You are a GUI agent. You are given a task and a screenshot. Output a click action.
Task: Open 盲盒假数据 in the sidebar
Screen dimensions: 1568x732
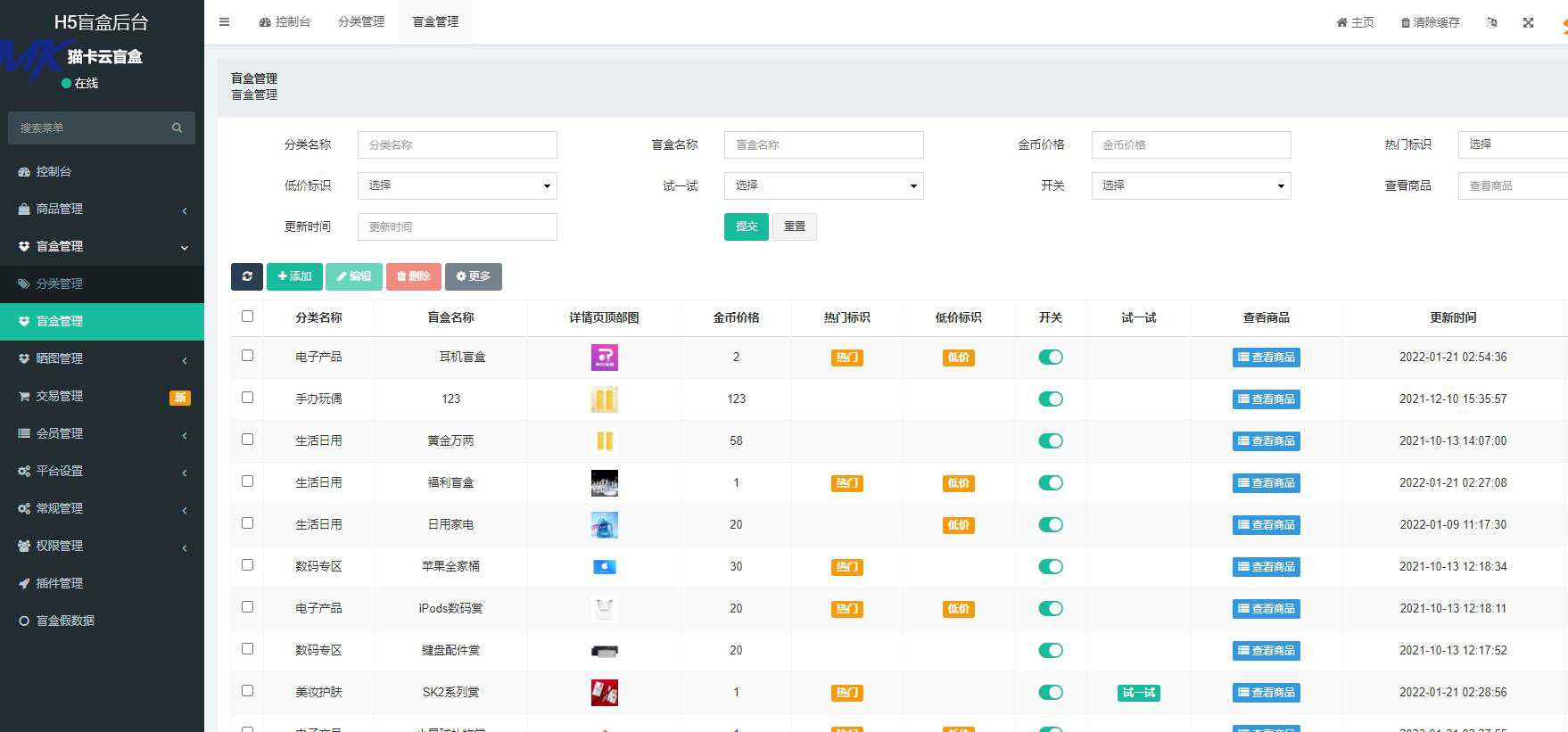(102, 621)
